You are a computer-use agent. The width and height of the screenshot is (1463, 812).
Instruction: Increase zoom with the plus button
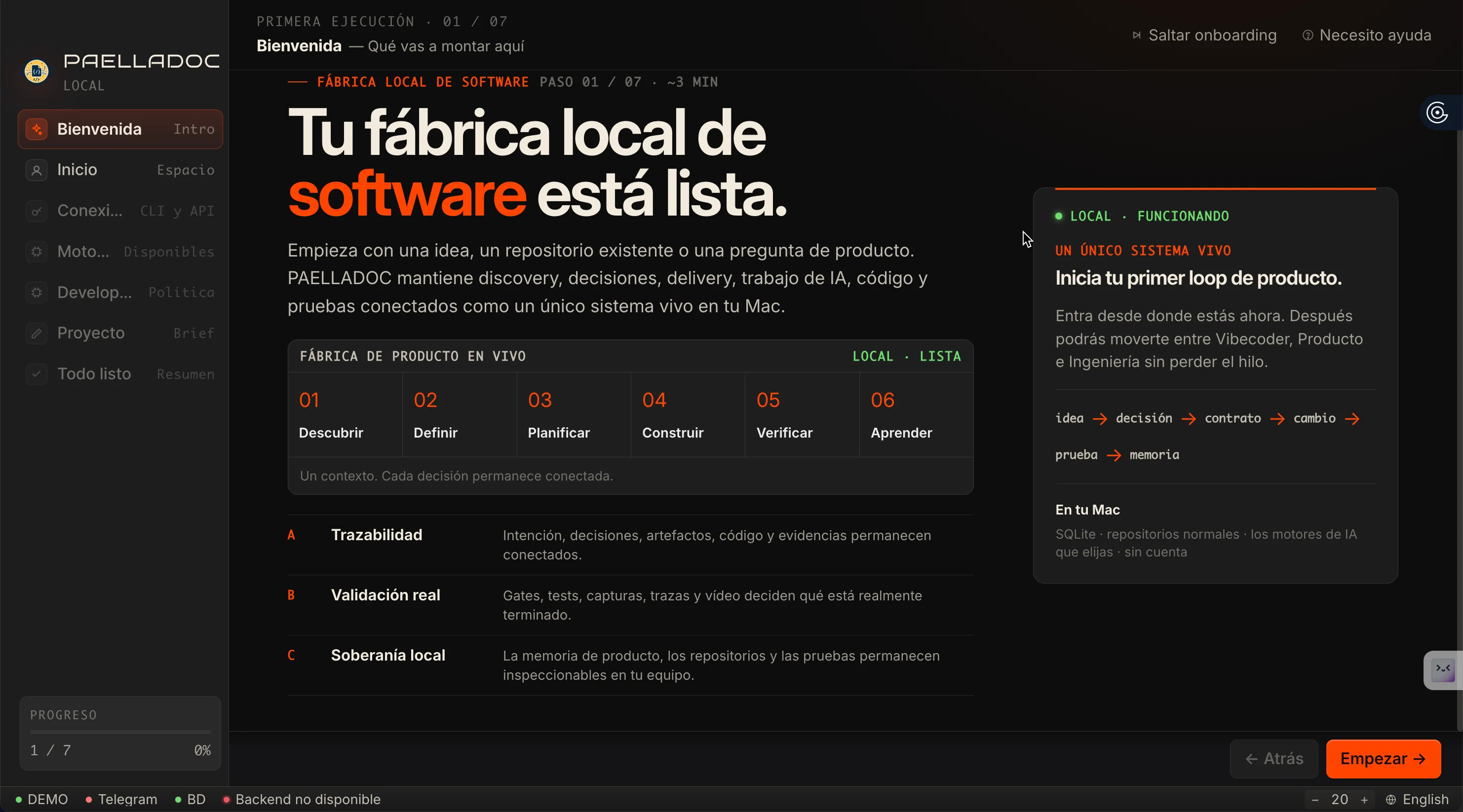(1364, 800)
